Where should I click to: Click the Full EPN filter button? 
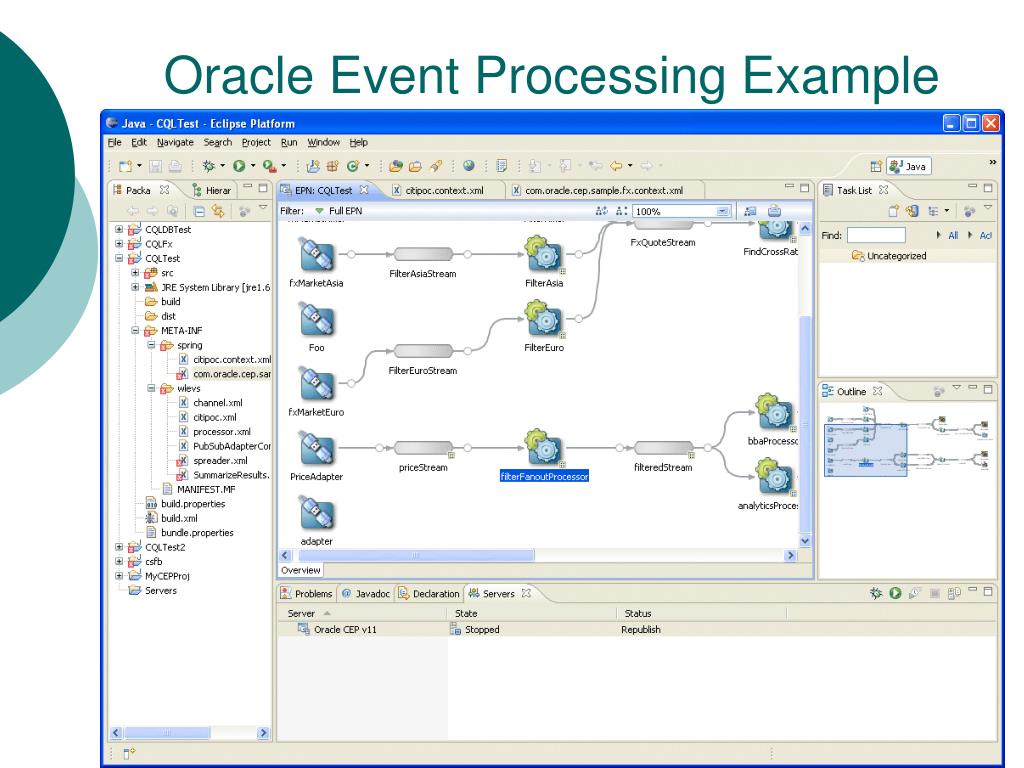[x=338, y=211]
